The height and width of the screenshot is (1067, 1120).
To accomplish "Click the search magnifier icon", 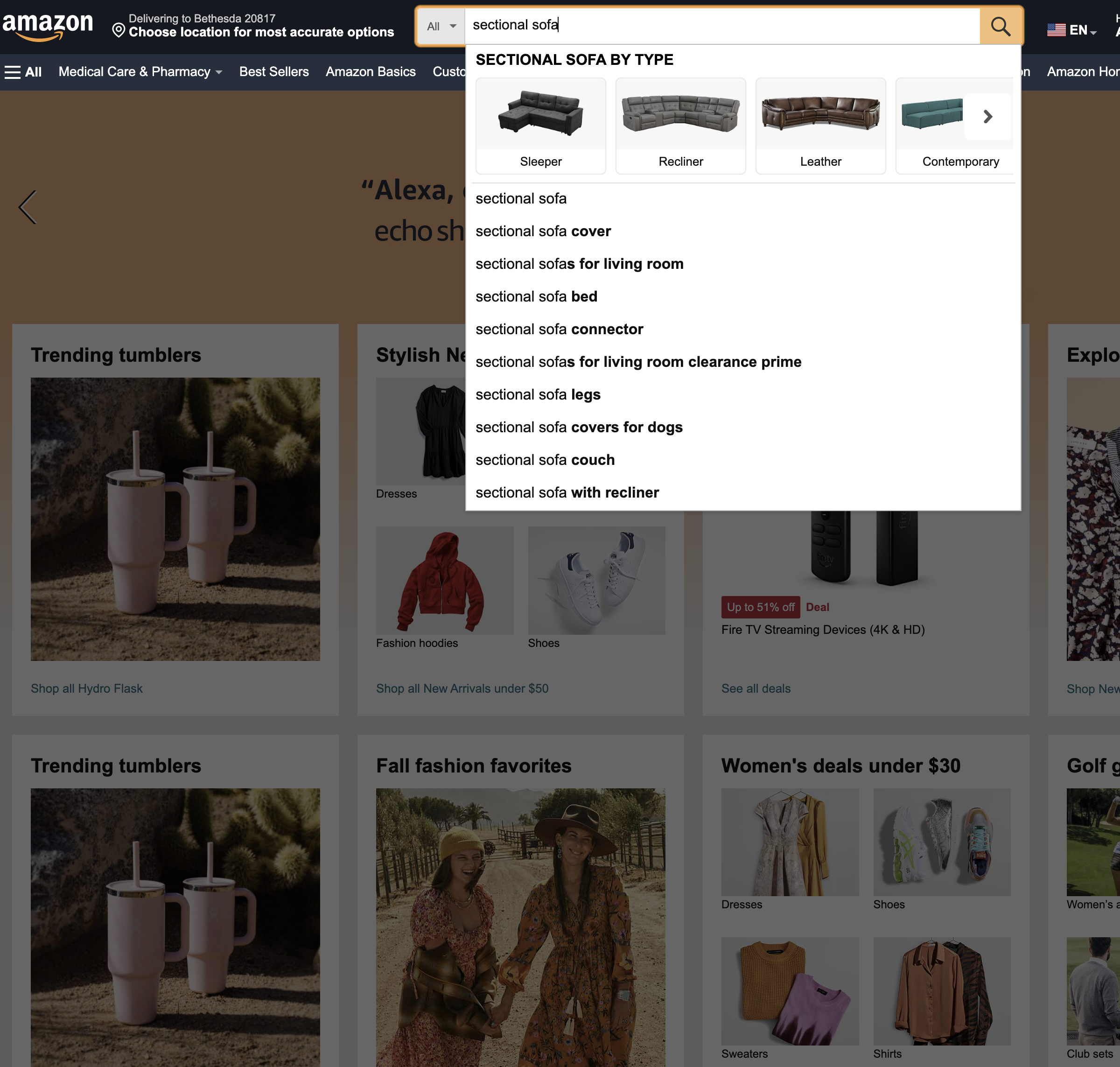I will click(x=1001, y=26).
